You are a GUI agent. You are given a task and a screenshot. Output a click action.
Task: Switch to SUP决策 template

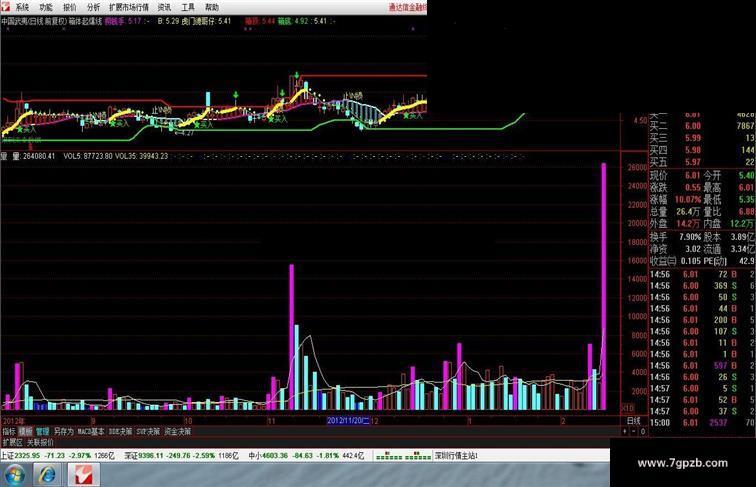(148, 432)
